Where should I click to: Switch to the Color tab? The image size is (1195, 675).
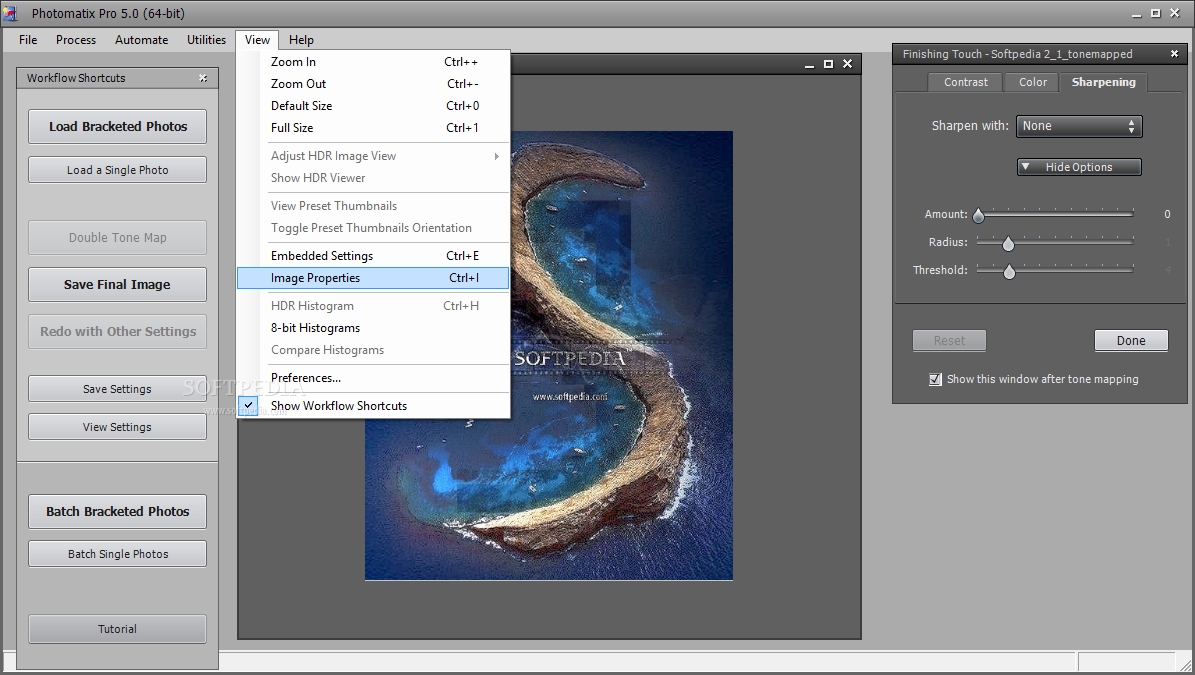[1033, 82]
